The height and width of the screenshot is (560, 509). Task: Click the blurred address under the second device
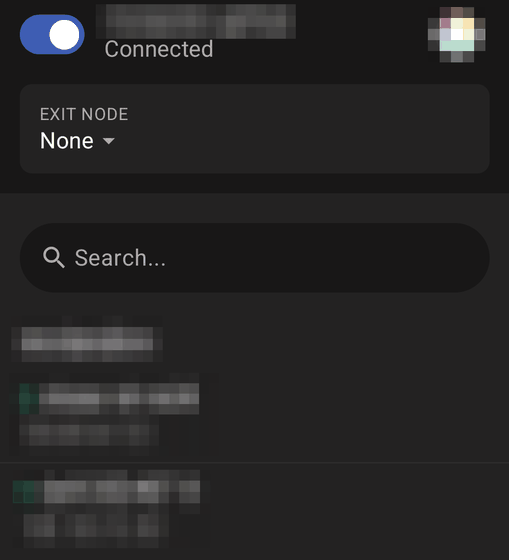[x=96, y=525]
